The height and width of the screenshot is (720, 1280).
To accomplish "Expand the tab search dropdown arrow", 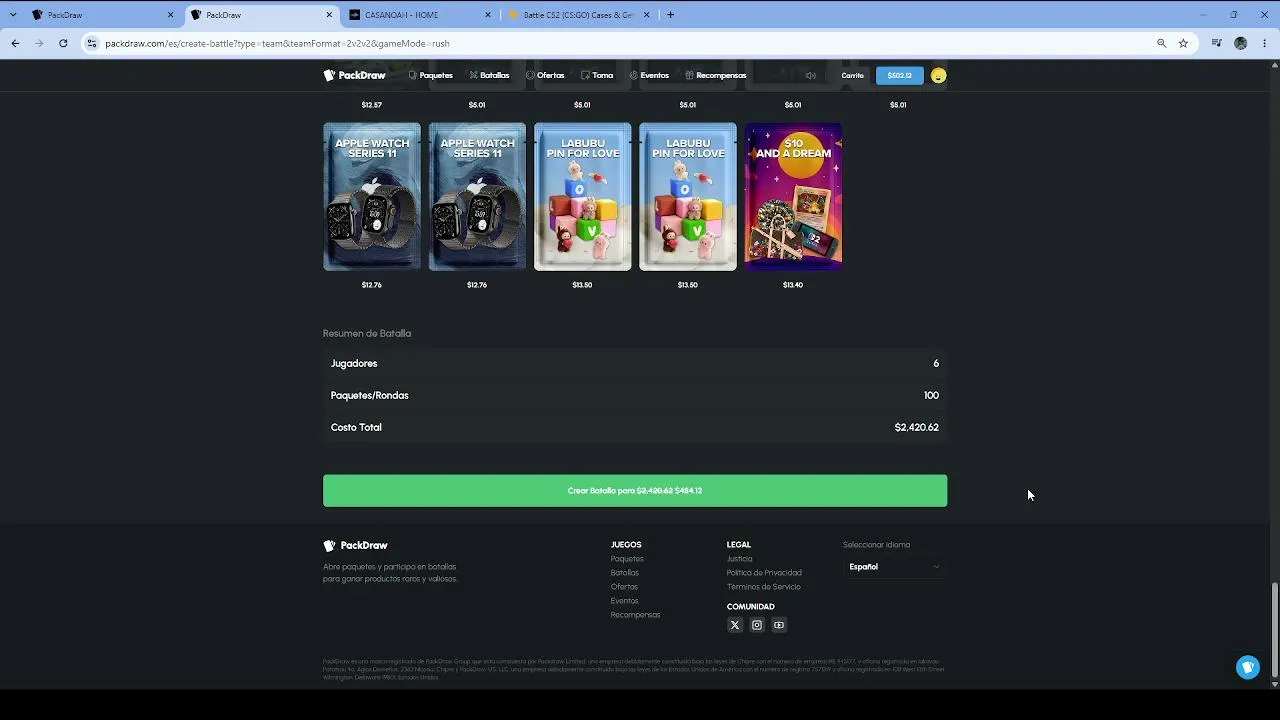I will pyautogui.click(x=13, y=15).
